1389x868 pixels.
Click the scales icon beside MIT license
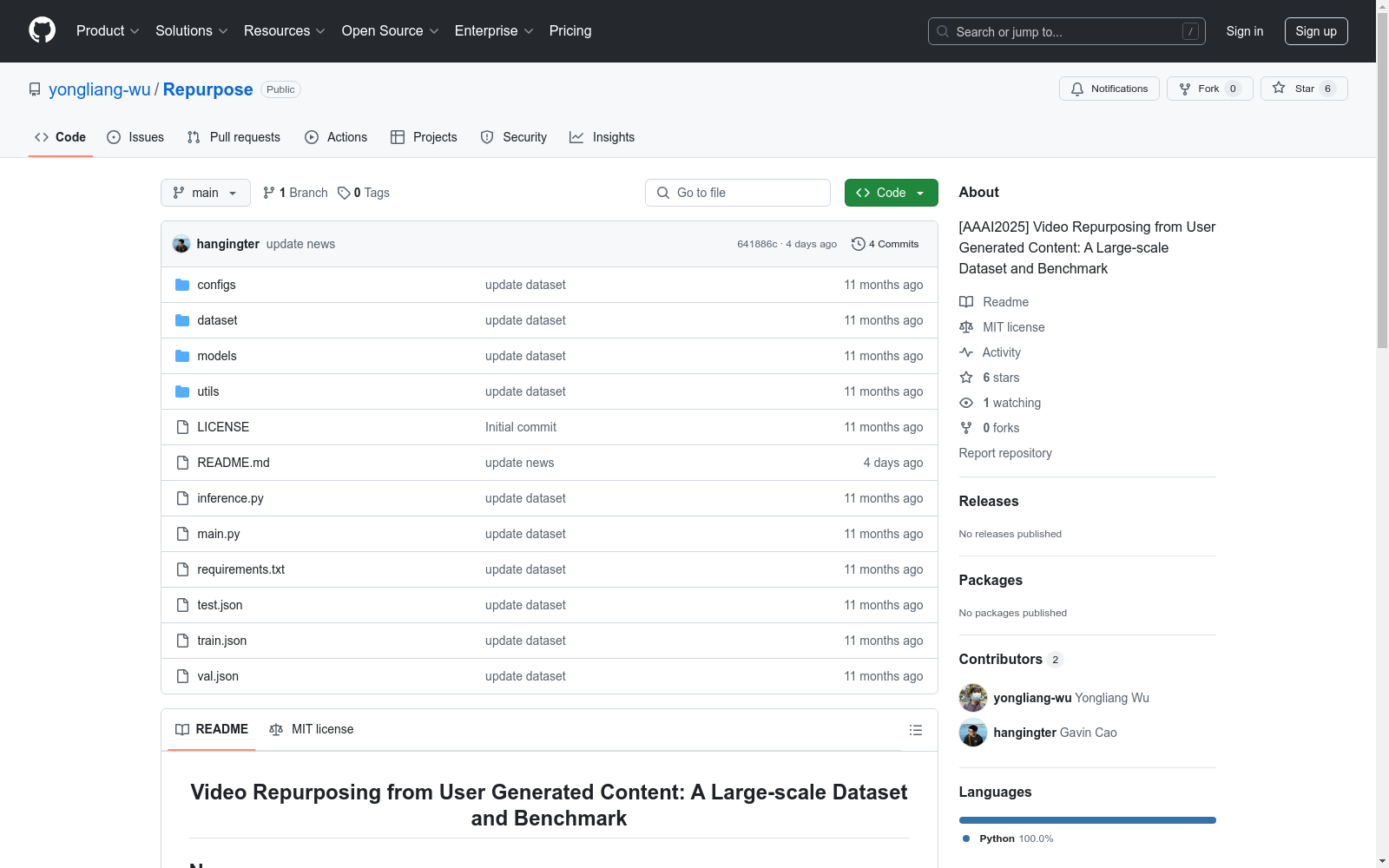(966, 327)
